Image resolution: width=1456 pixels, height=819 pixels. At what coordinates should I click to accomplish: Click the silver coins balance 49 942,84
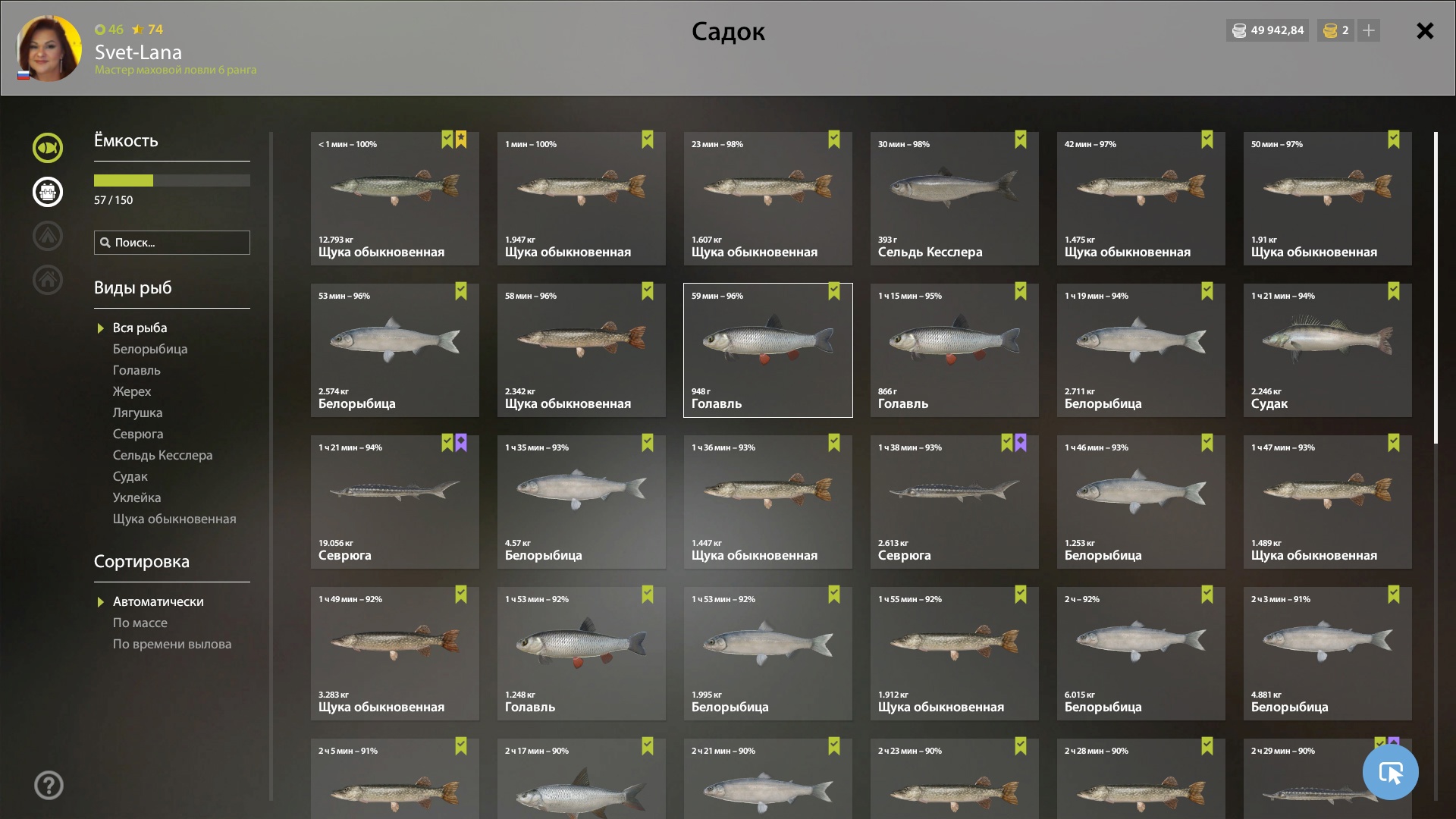click(x=1267, y=30)
